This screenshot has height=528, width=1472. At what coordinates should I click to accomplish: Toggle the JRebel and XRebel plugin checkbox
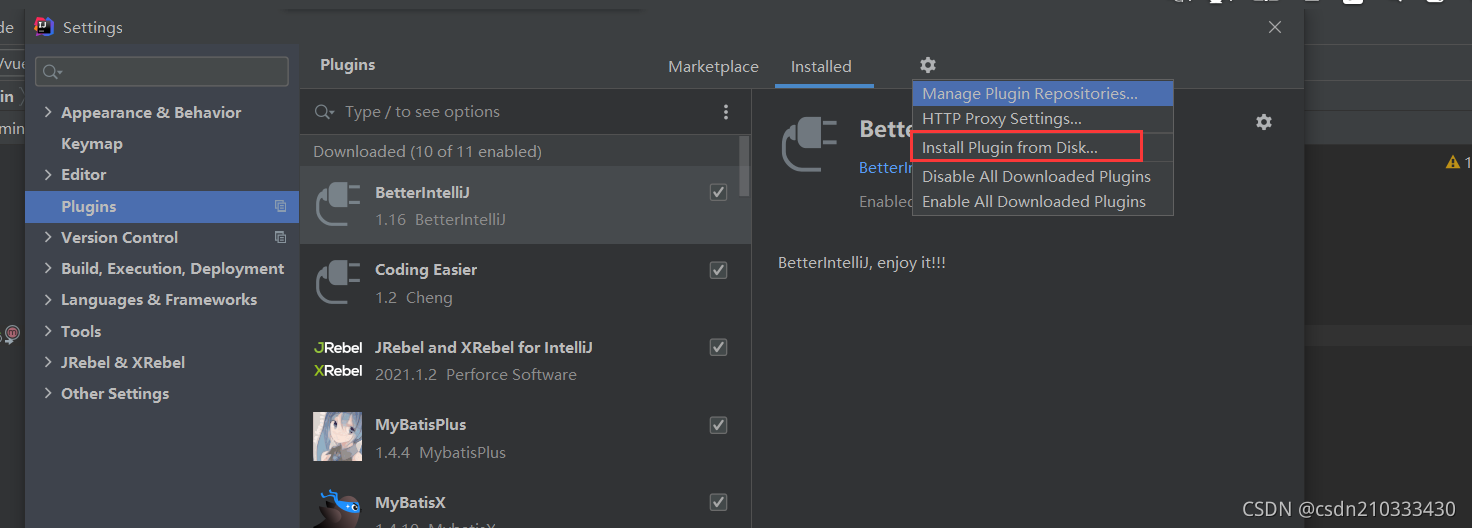click(718, 347)
